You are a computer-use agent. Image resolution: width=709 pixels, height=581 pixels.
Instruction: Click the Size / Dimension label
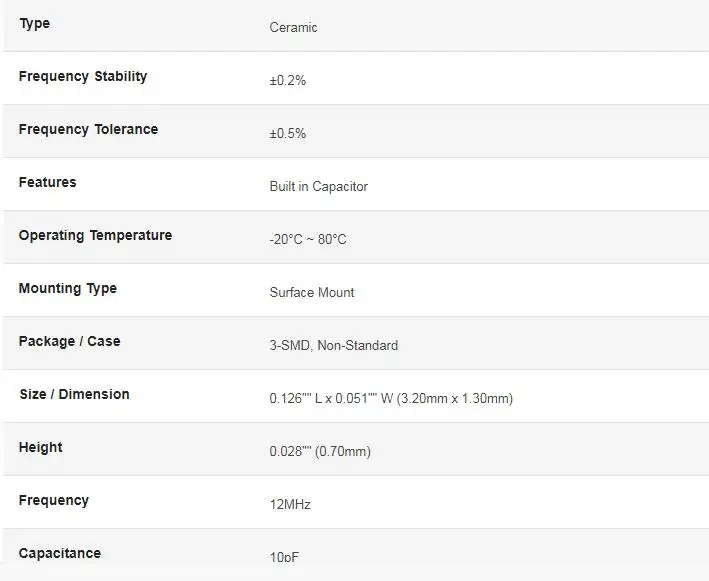pyautogui.click(x=74, y=395)
